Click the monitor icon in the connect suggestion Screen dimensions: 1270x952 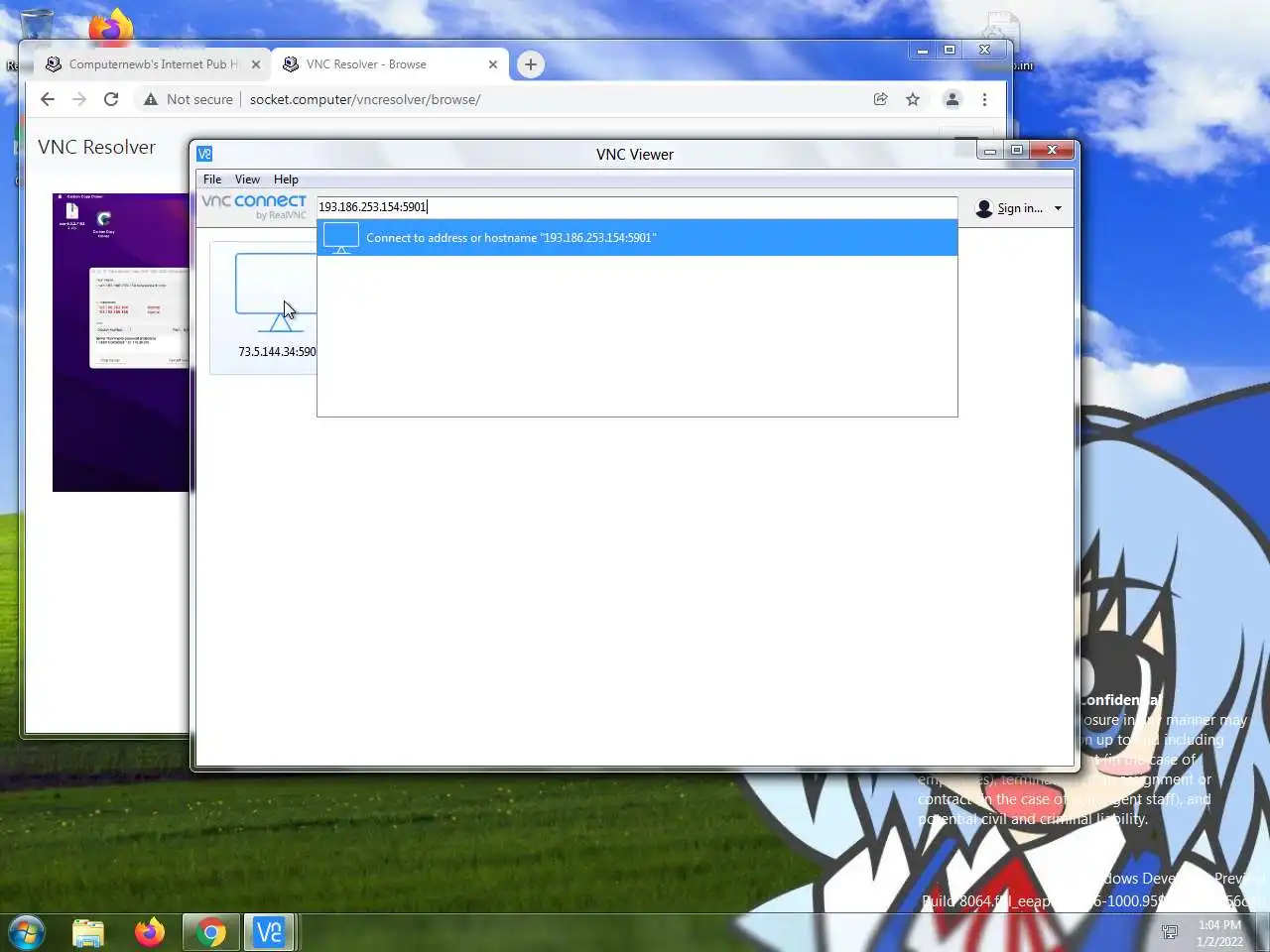click(x=341, y=238)
